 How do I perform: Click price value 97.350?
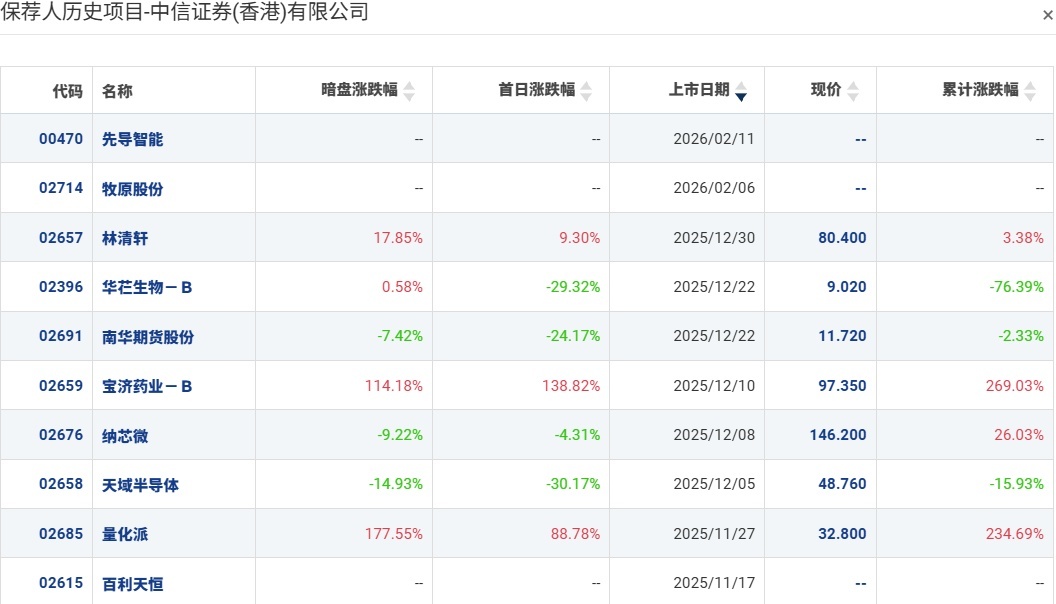pyautogui.click(x=842, y=386)
